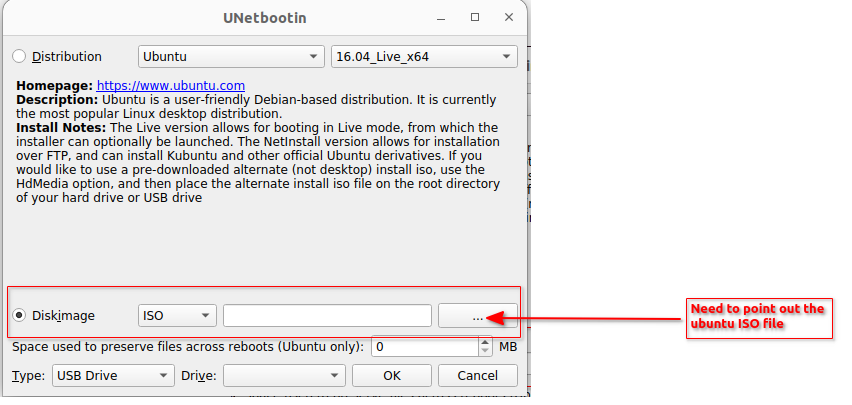Image resolution: width=852 pixels, height=405 pixels.
Task: Open the Drive selection dropdown
Action: point(284,376)
